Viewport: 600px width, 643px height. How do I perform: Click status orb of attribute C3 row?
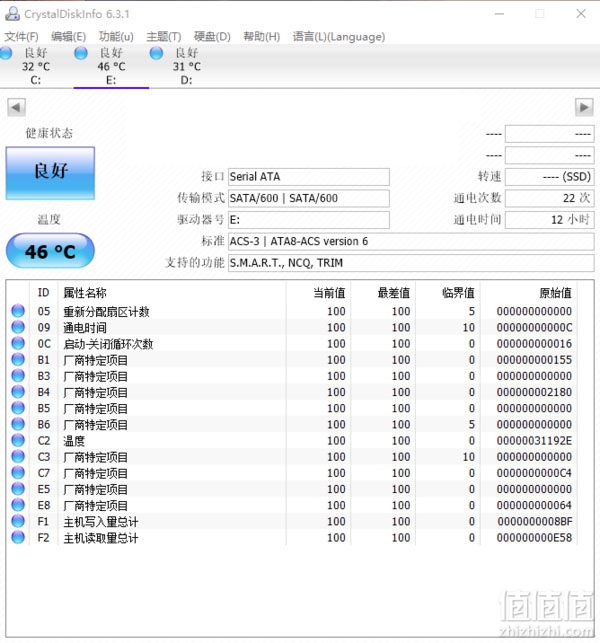point(18,456)
